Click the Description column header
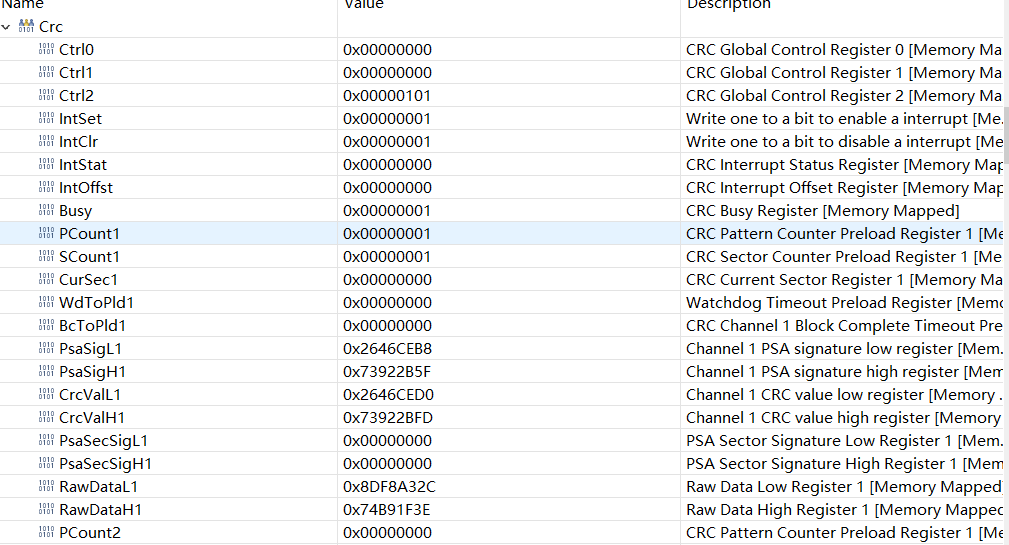 tap(728, 5)
